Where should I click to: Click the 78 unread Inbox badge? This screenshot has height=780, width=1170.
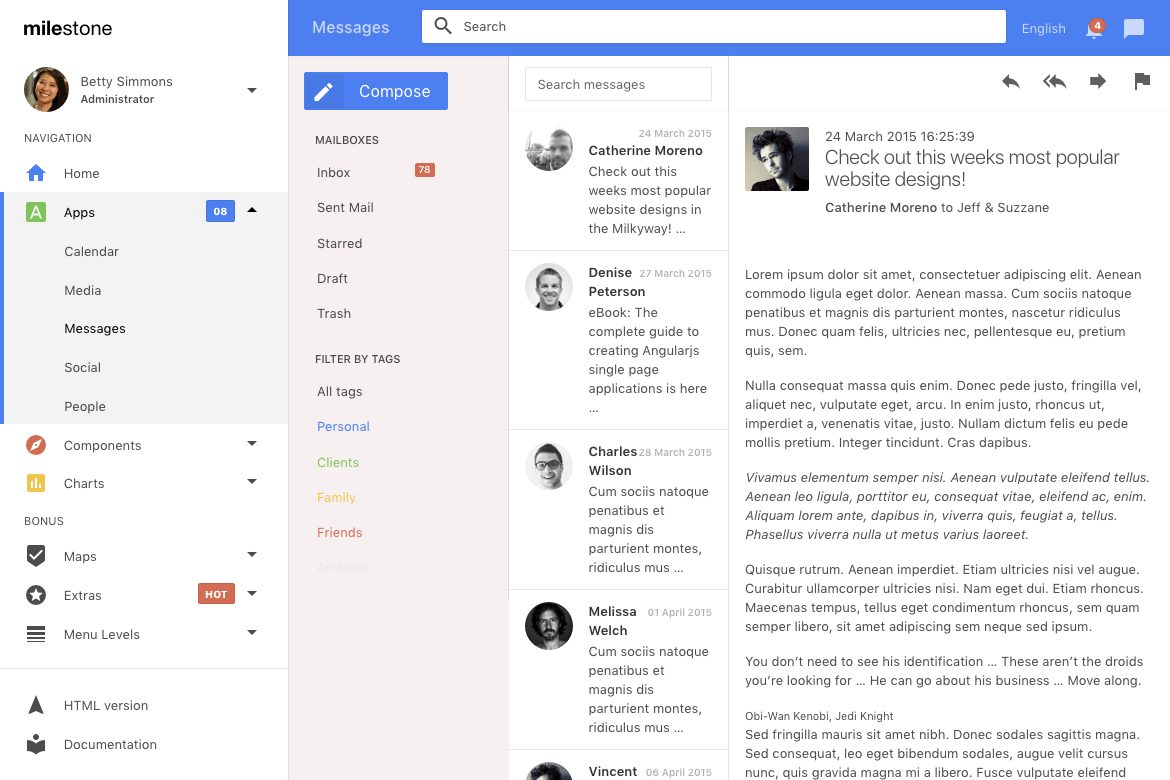click(425, 169)
